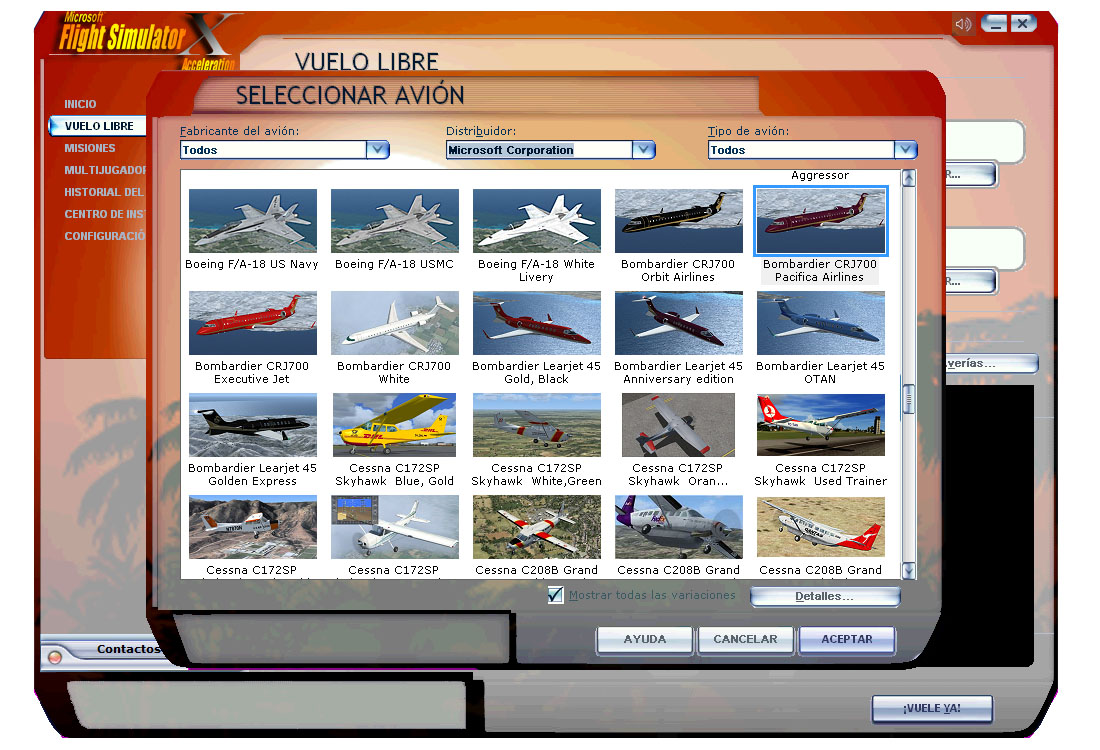Image resolution: width=1100 pixels, height=750 pixels.
Task: Confirm selection with ACEPTAR
Action: (x=846, y=639)
